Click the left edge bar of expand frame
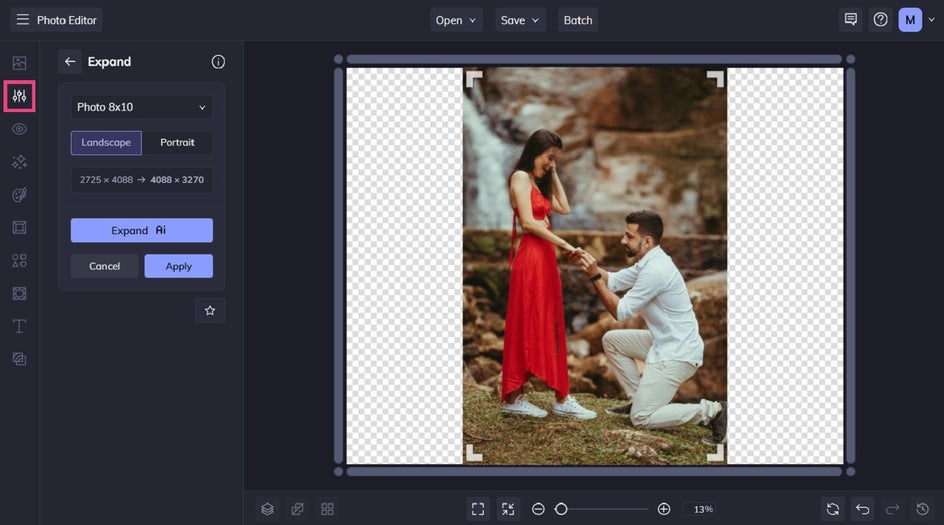The width and height of the screenshot is (944, 525). point(338,266)
